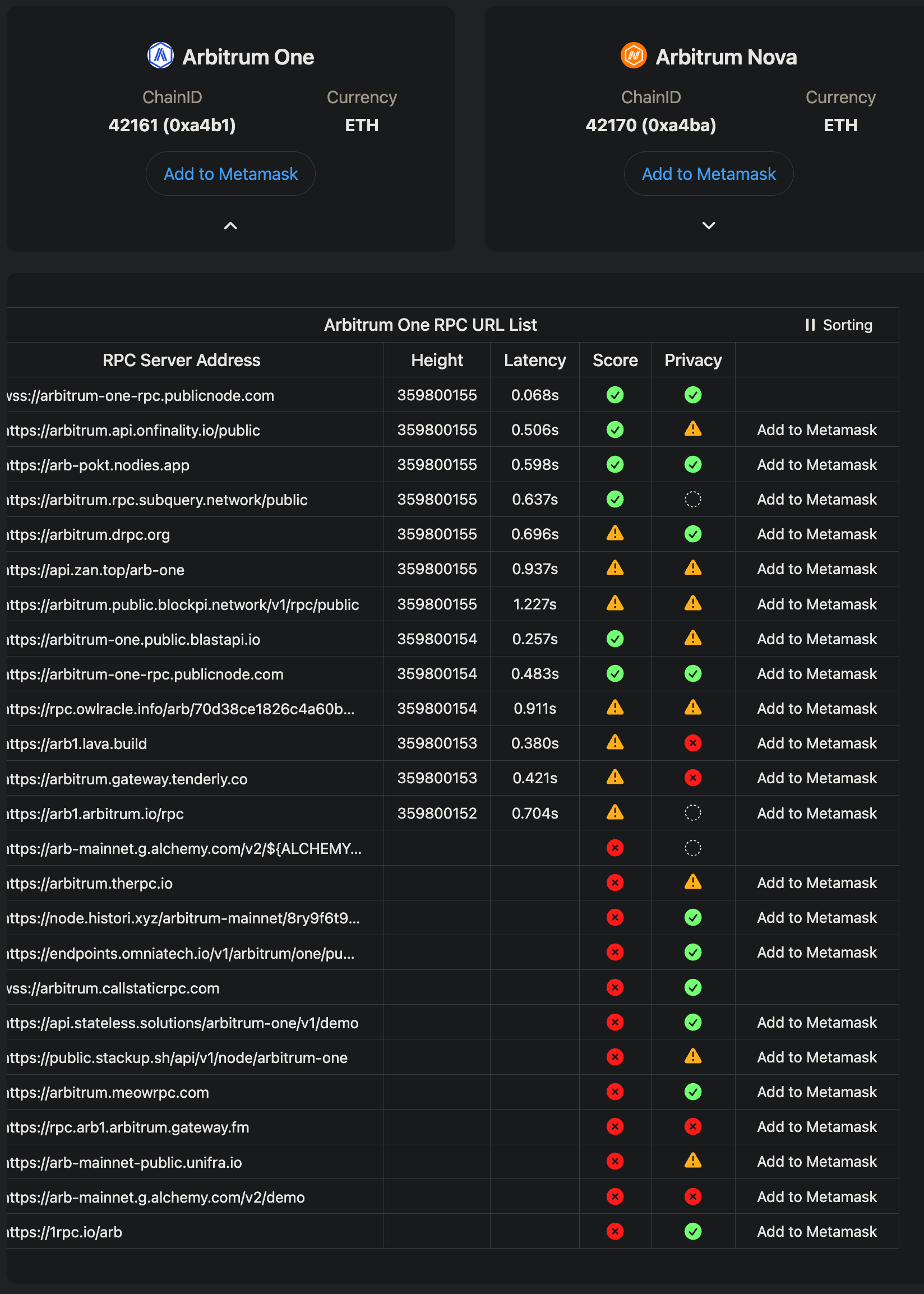Click privacy warning icon for therpc.io row
The width and height of the screenshot is (924, 1294).
point(693,882)
